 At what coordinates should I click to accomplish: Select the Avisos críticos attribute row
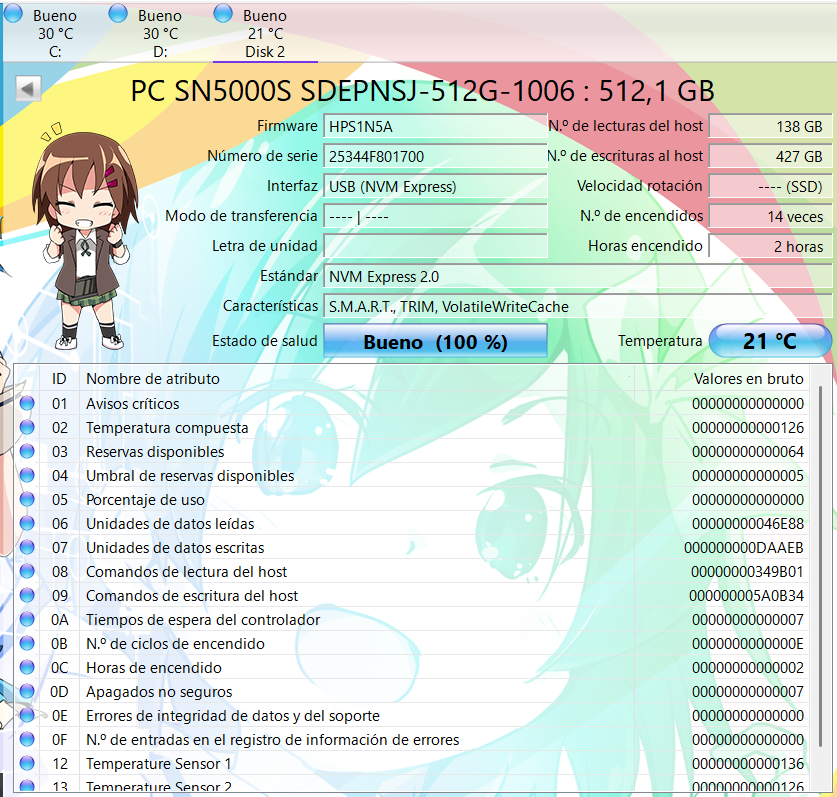(x=412, y=404)
